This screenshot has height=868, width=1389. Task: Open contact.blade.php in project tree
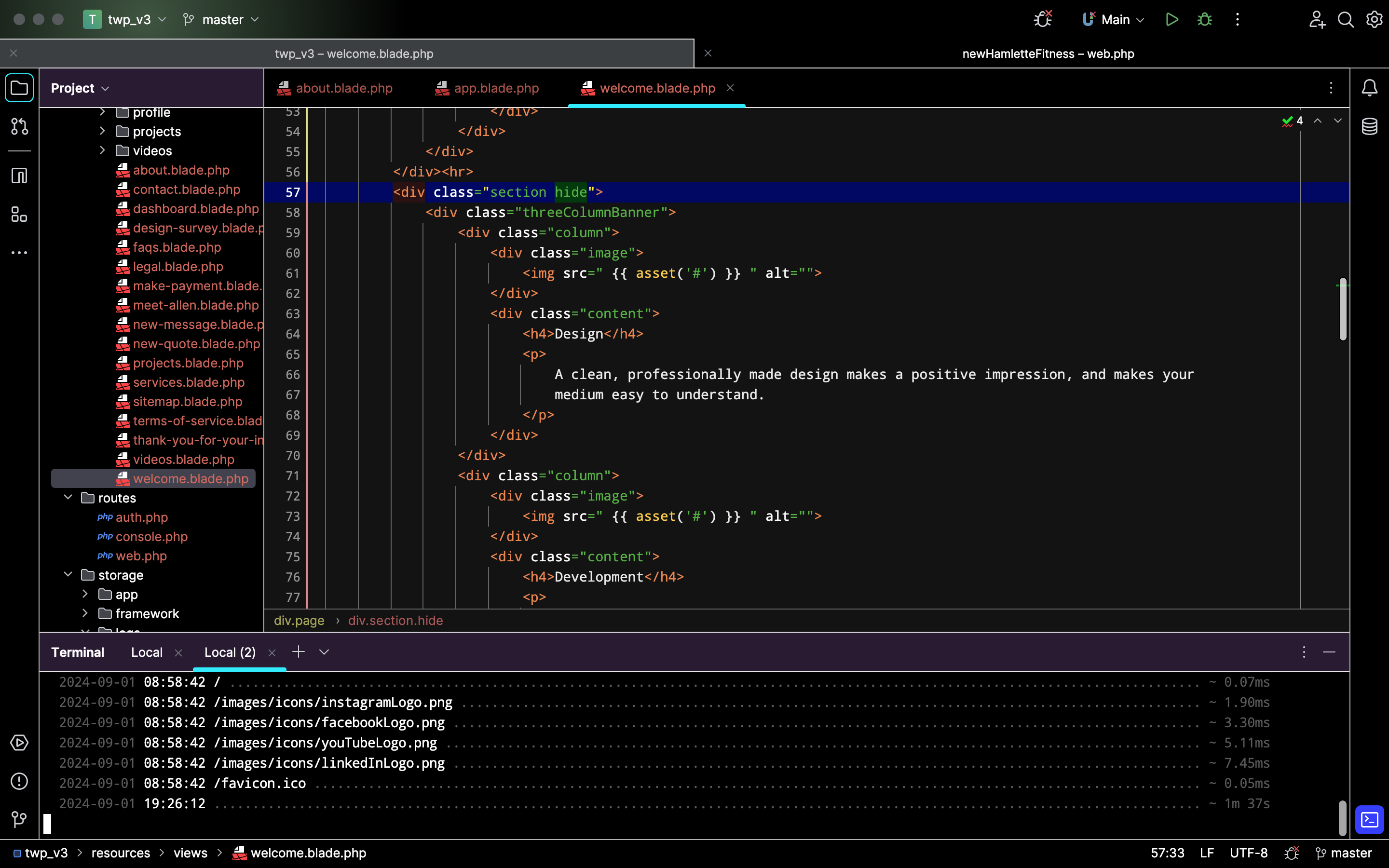click(186, 190)
